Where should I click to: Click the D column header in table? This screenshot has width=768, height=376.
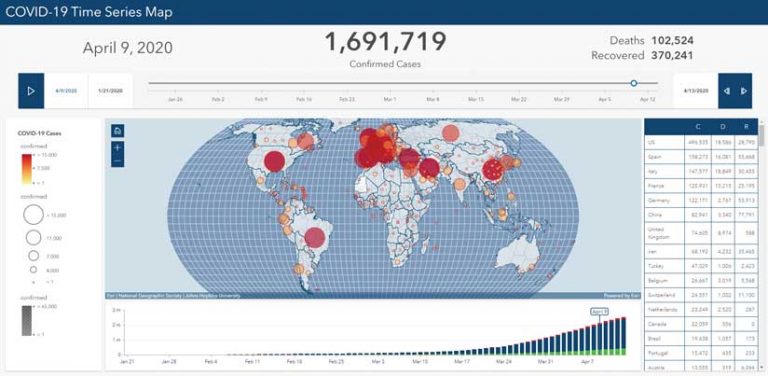tap(723, 127)
